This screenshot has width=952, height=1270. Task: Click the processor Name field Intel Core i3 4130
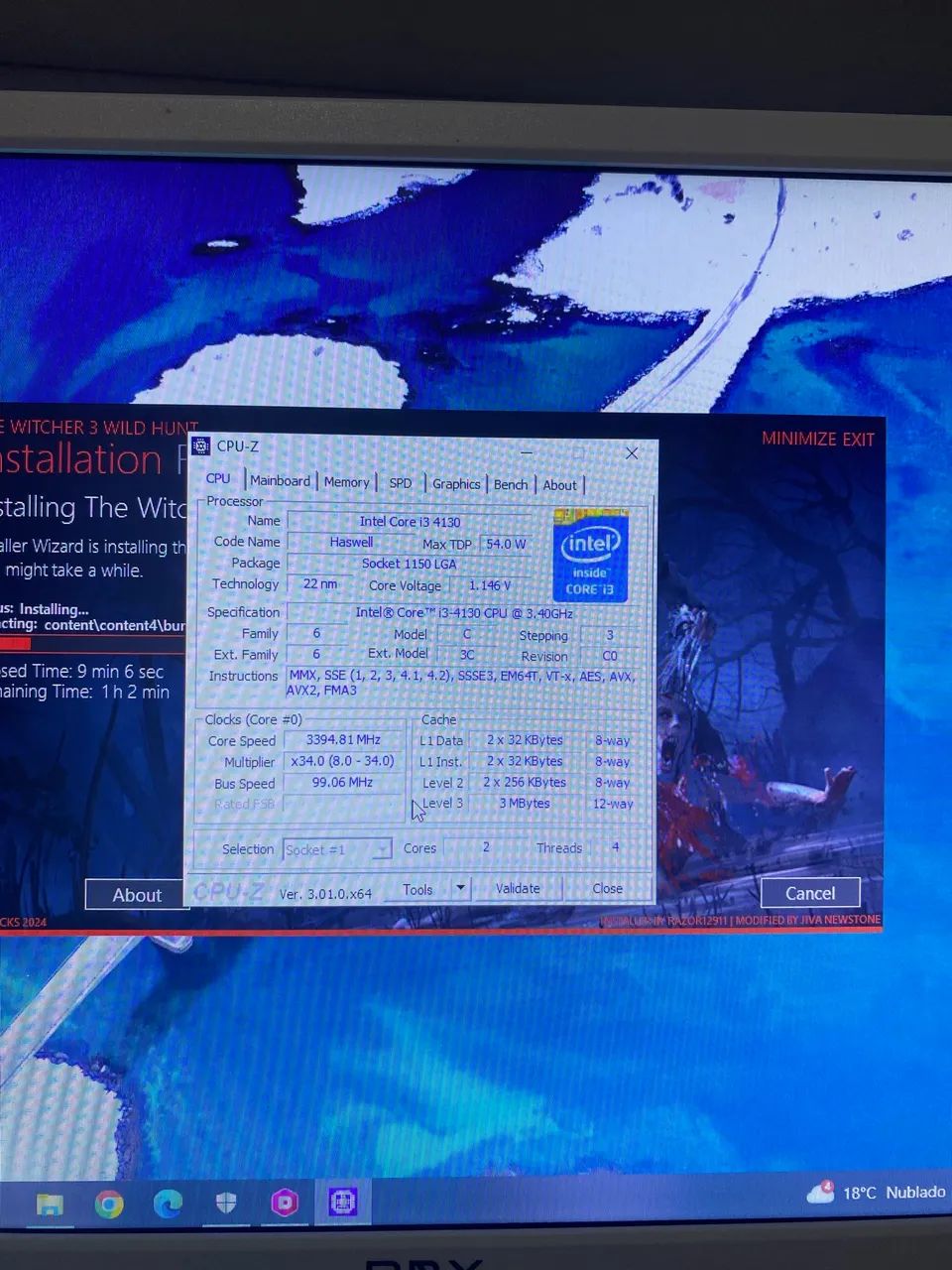click(x=410, y=521)
